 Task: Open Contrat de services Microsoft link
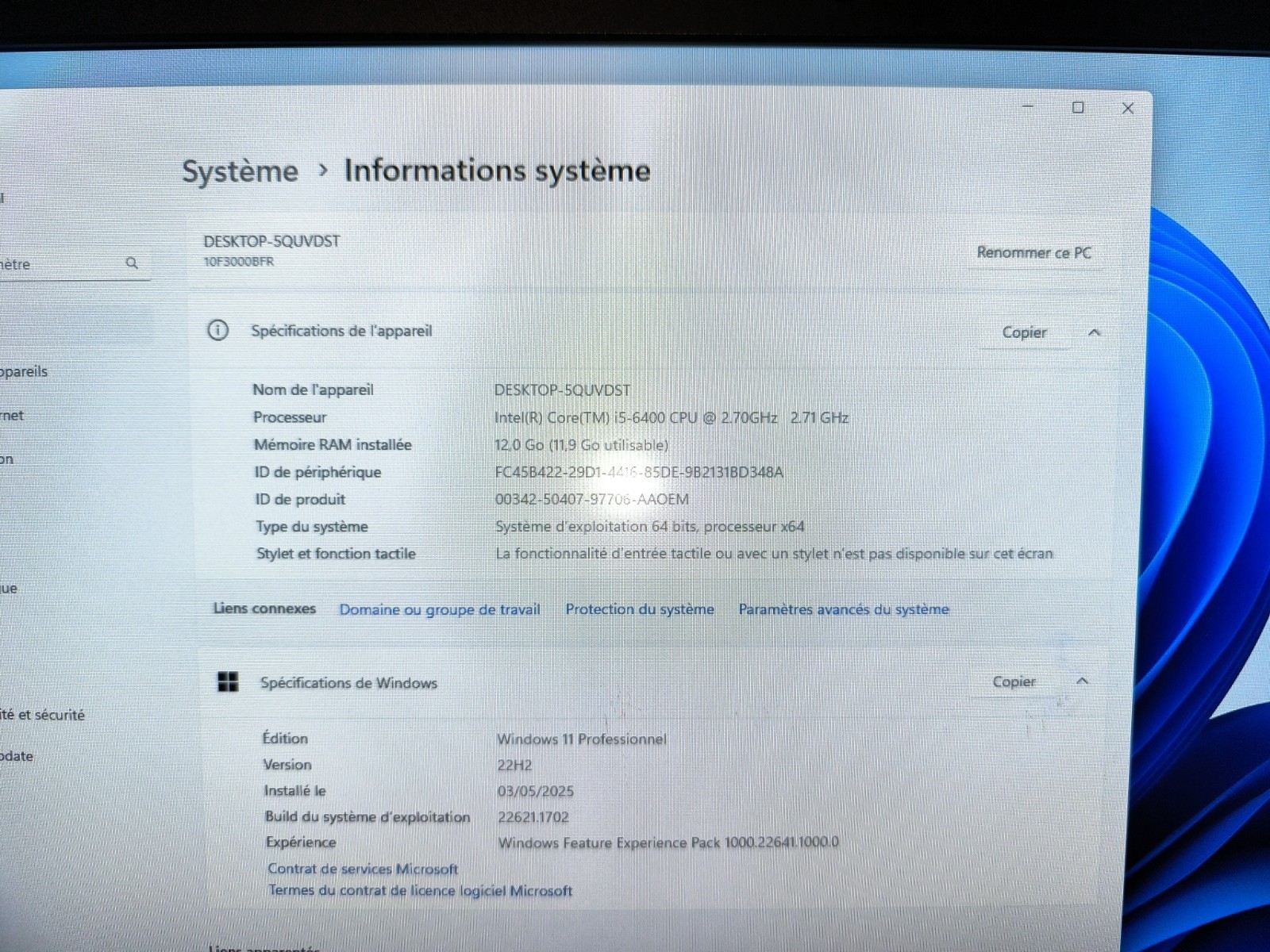click(x=363, y=869)
